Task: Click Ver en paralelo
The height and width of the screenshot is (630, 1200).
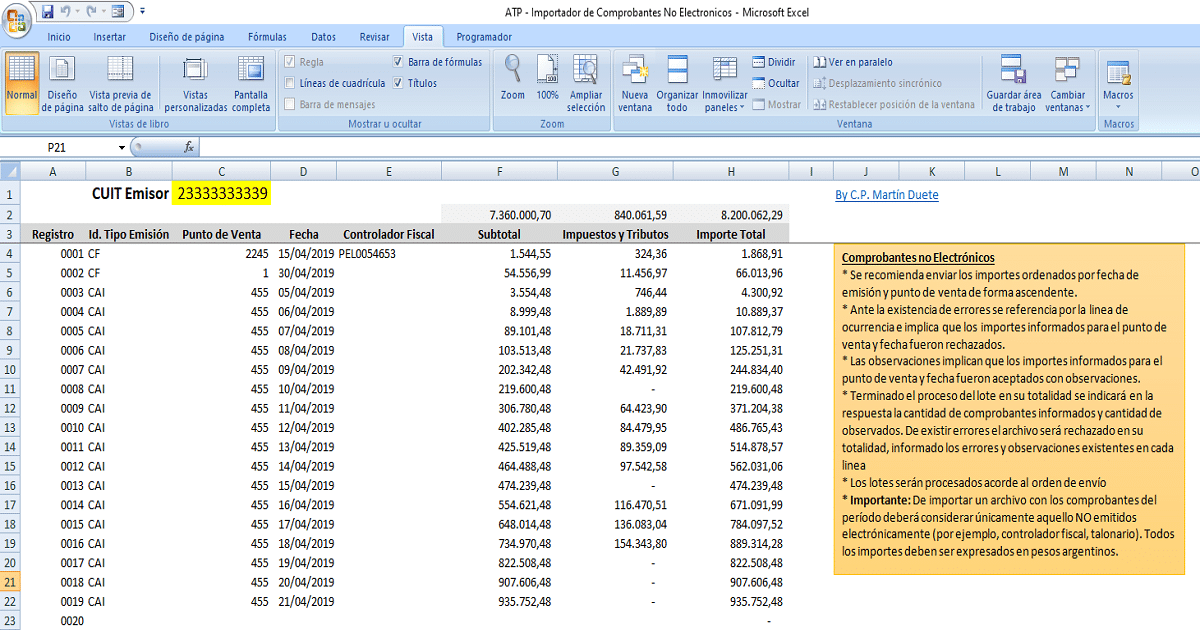Action: click(853, 62)
